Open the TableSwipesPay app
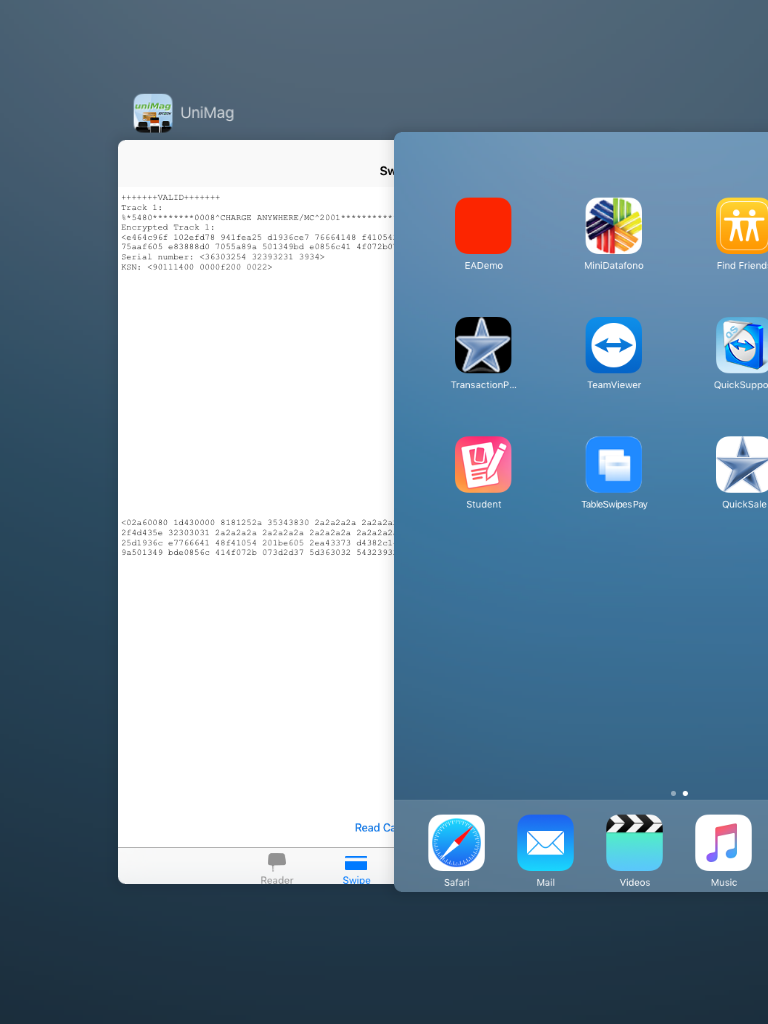 pos(613,464)
